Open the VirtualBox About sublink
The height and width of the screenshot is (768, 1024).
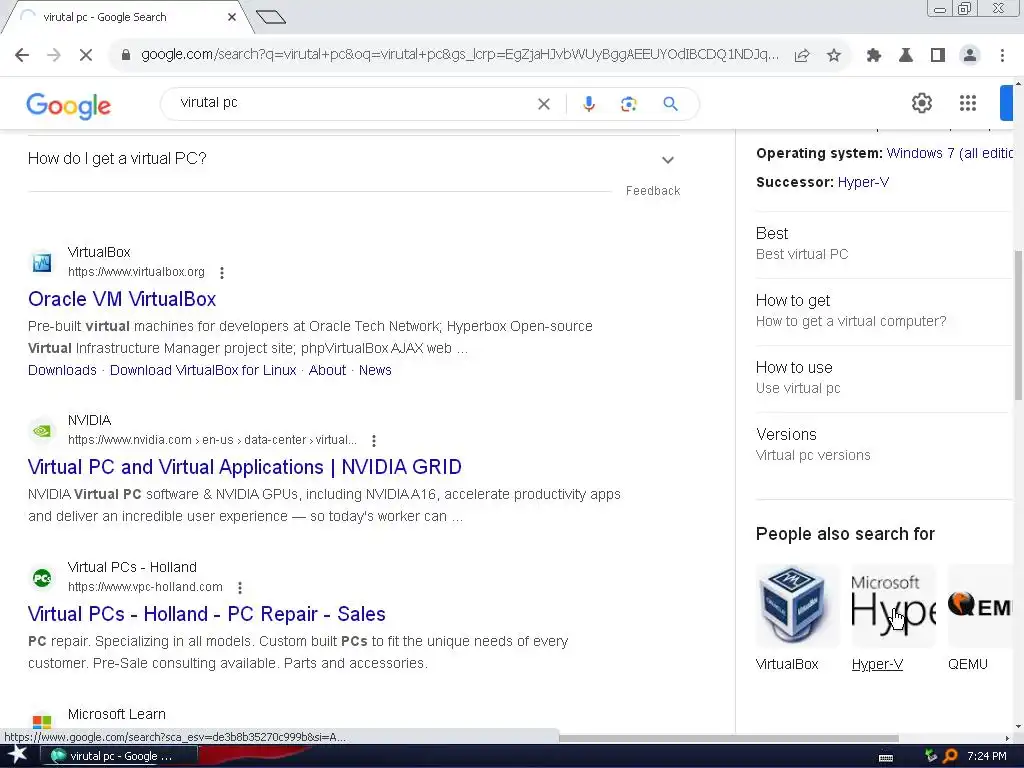327,370
